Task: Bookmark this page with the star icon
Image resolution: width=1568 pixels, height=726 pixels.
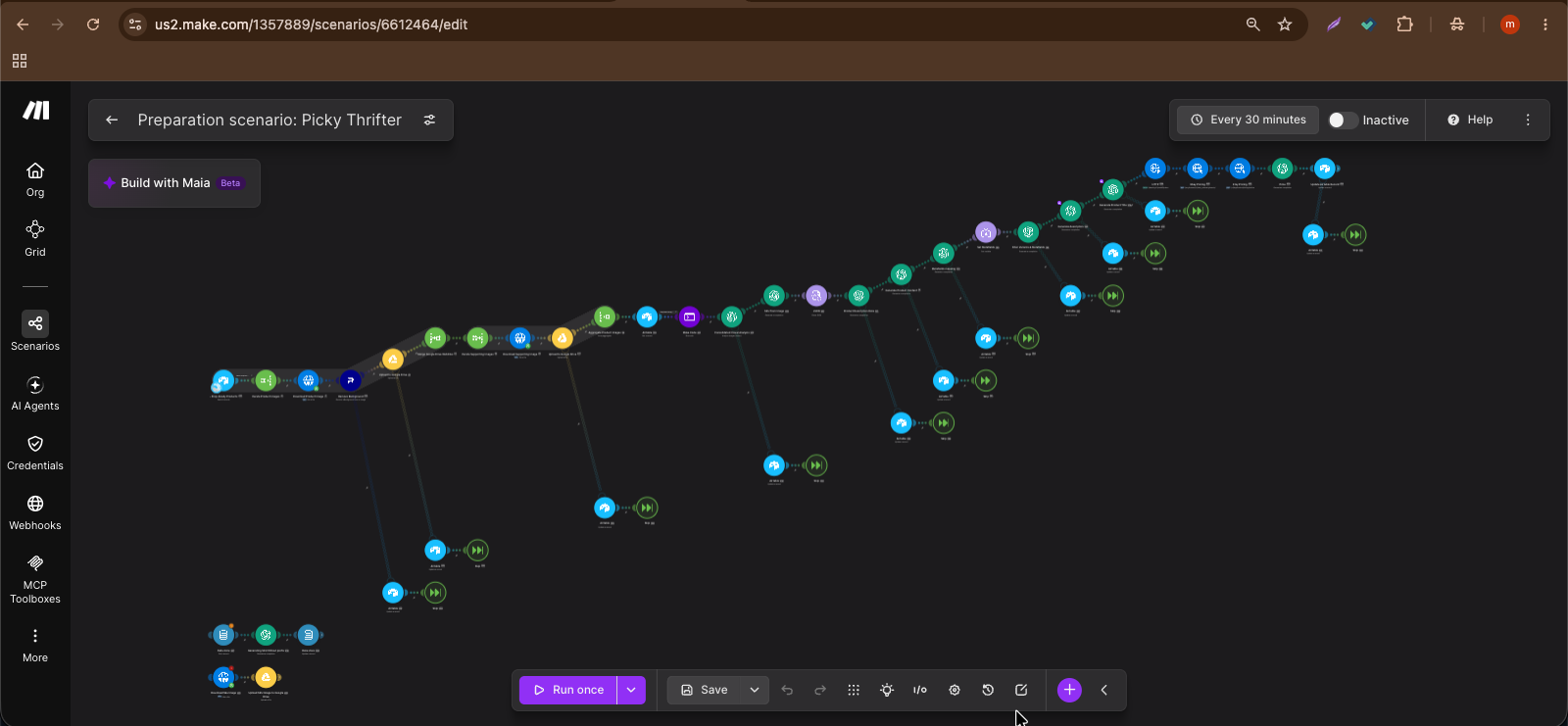Action: click(1285, 24)
